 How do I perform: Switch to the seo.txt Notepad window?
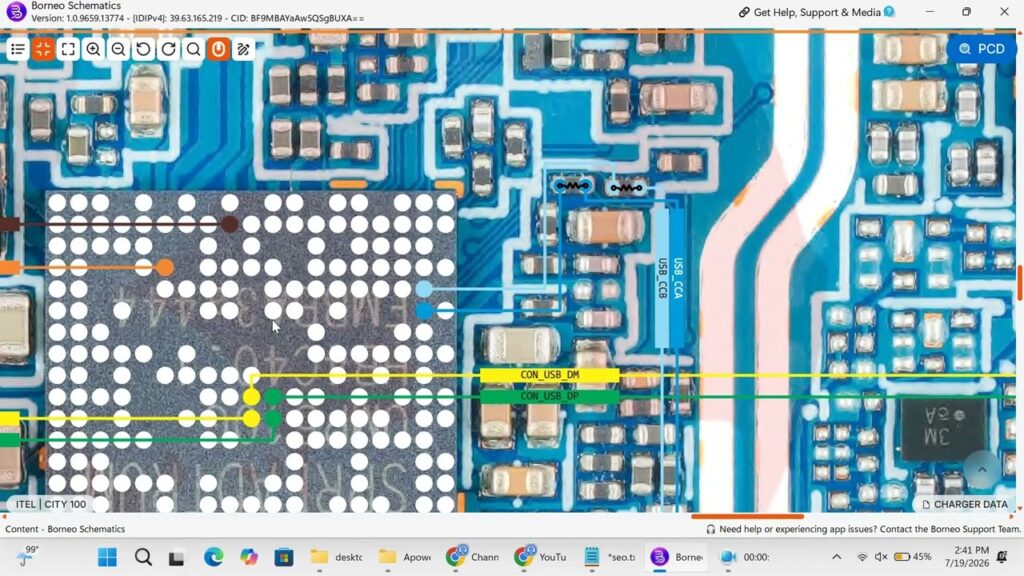[608, 557]
